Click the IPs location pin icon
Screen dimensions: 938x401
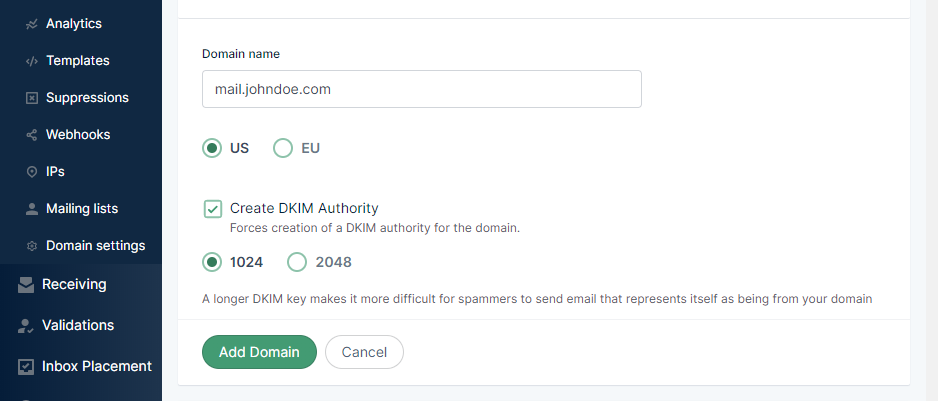[31, 172]
